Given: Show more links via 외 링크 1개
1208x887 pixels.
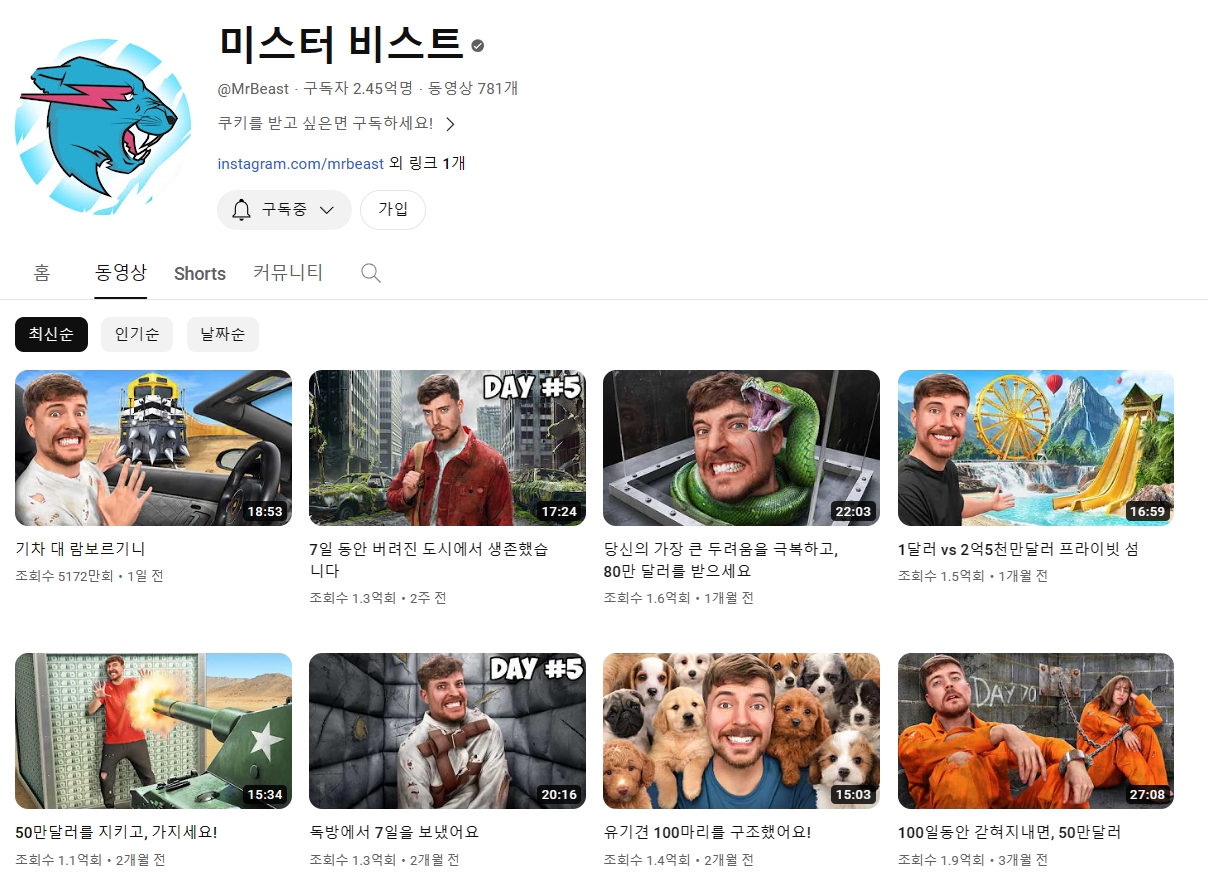Looking at the screenshot, I should [427, 164].
